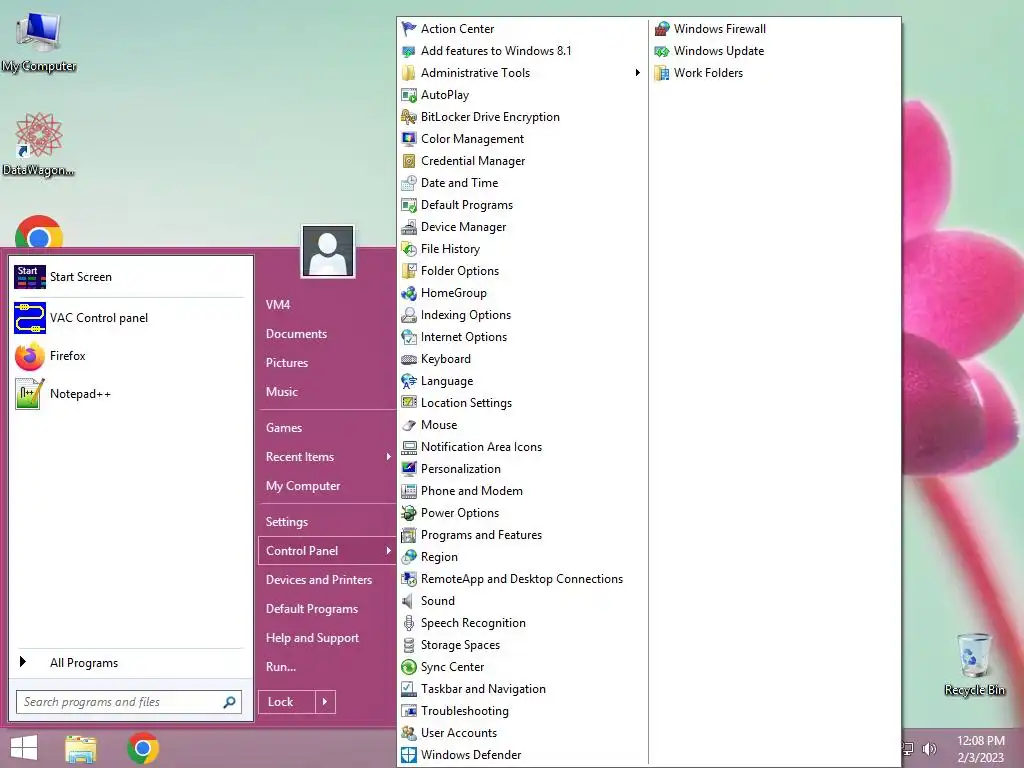Select Folder Options entry
This screenshot has height=768, width=1024.
pos(460,271)
